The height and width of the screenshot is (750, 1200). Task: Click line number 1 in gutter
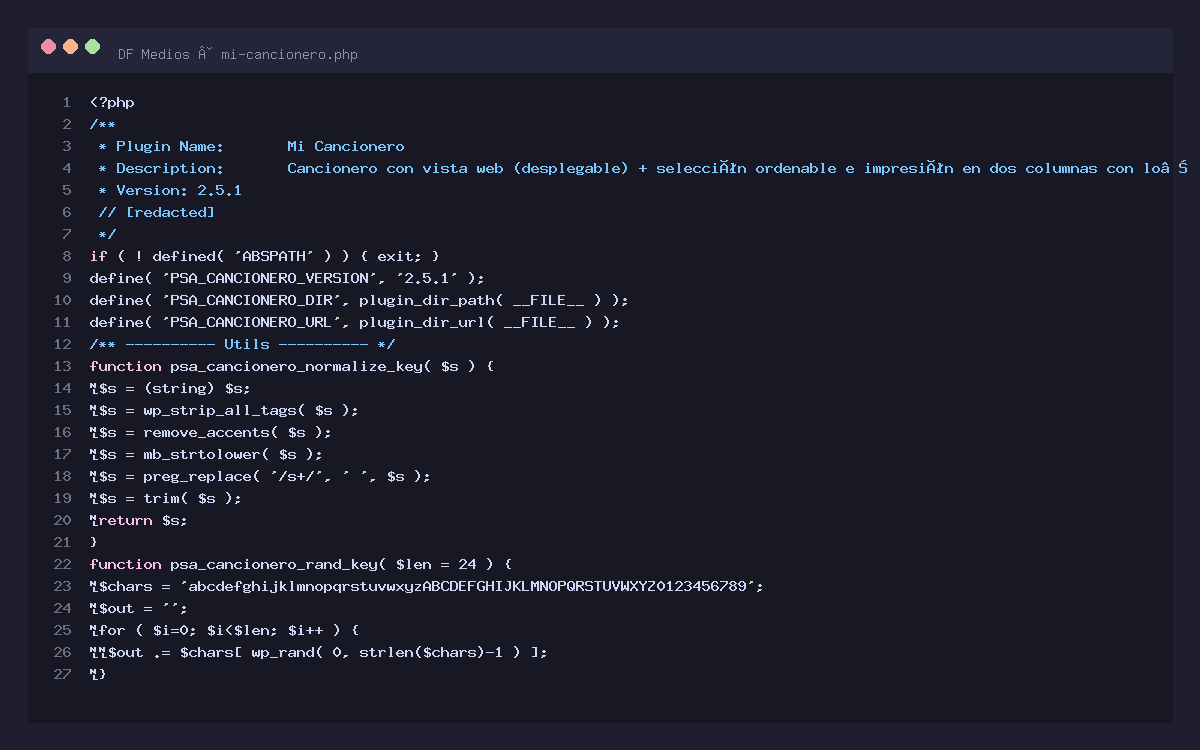pos(66,103)
